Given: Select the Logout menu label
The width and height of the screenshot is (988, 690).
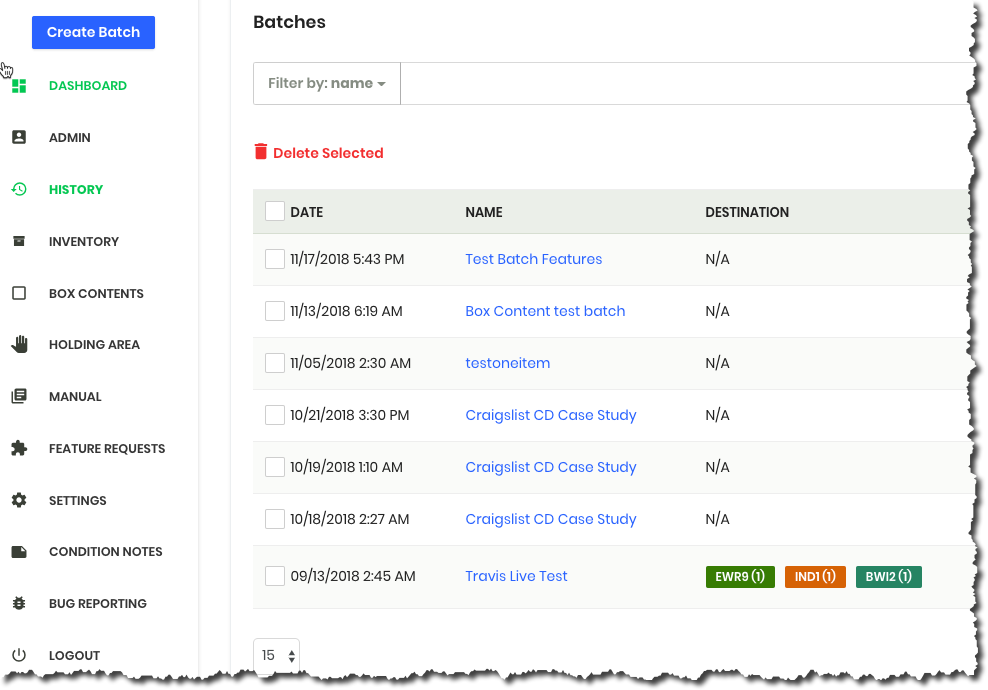Looking at the screenshot, I should tap(74, 655).
